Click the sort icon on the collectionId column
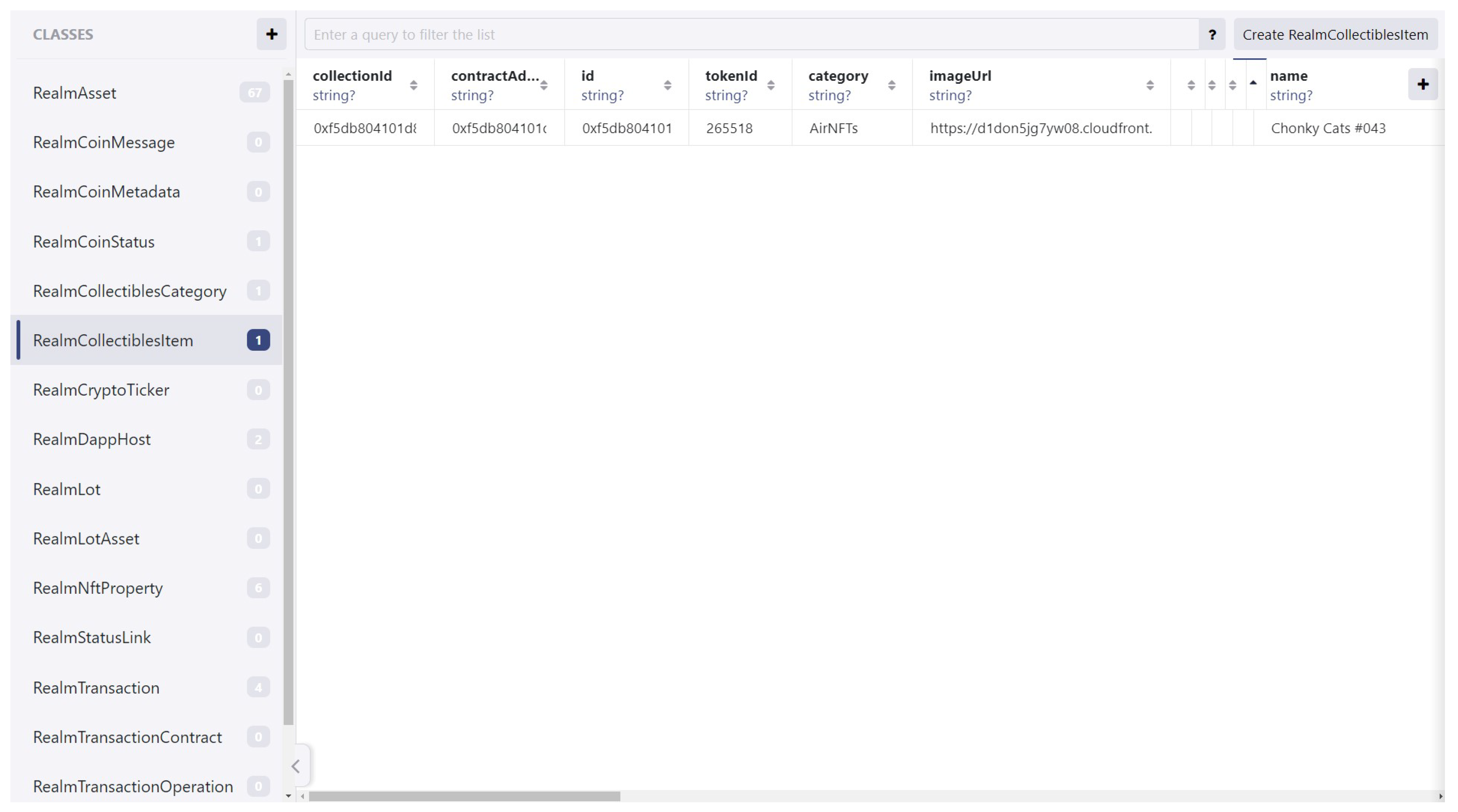 point(414,85)
